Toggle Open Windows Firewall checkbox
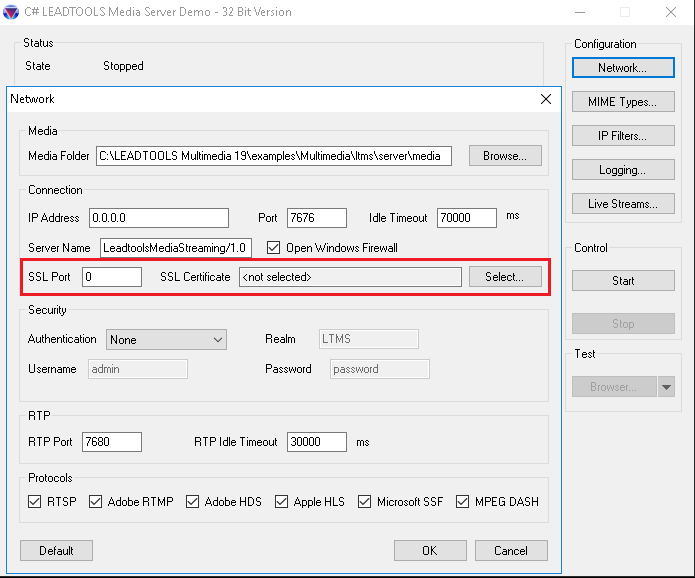695x578 pixels. 273,247
